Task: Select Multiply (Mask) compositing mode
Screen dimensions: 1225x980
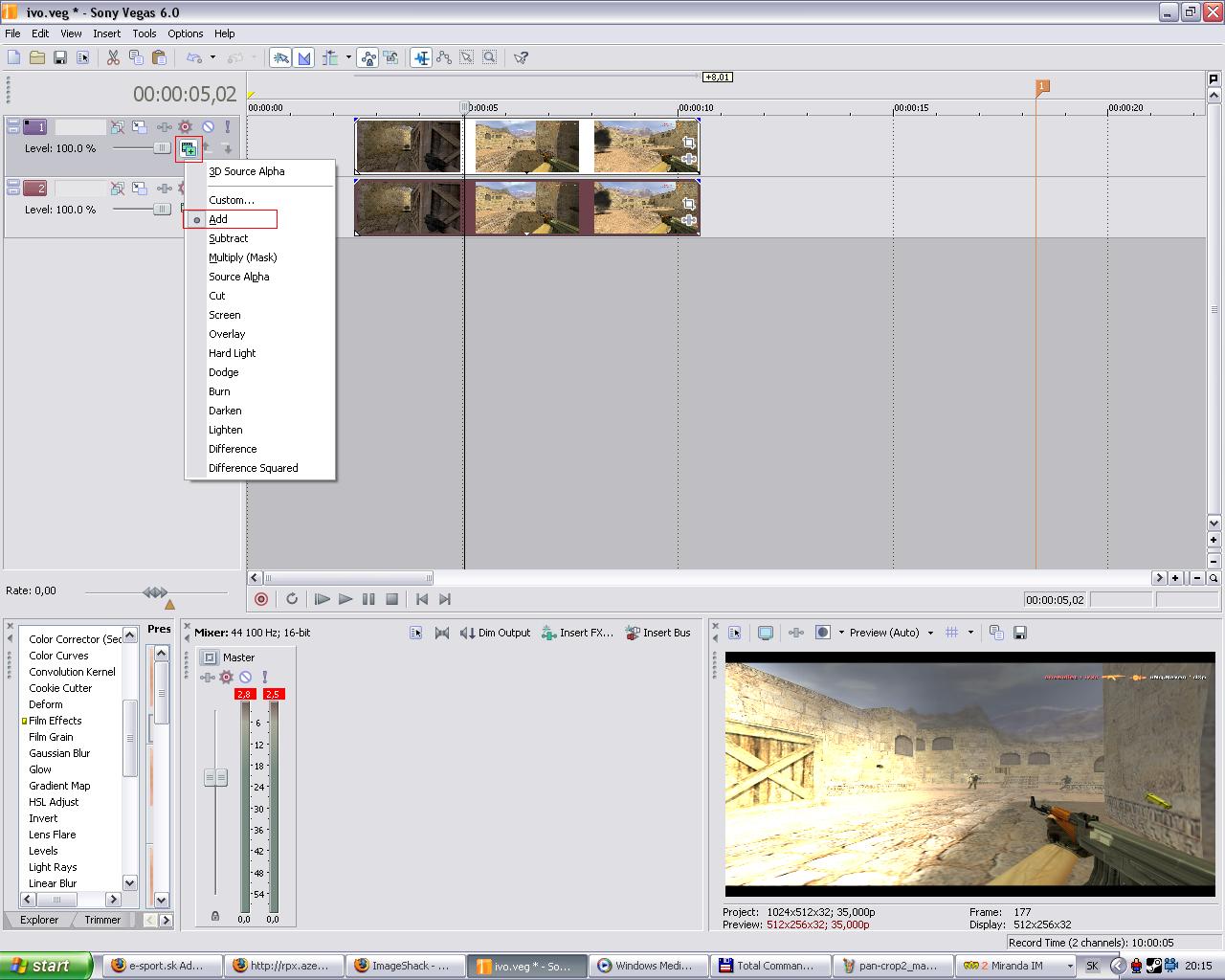Action: click(x=243, y=257)
